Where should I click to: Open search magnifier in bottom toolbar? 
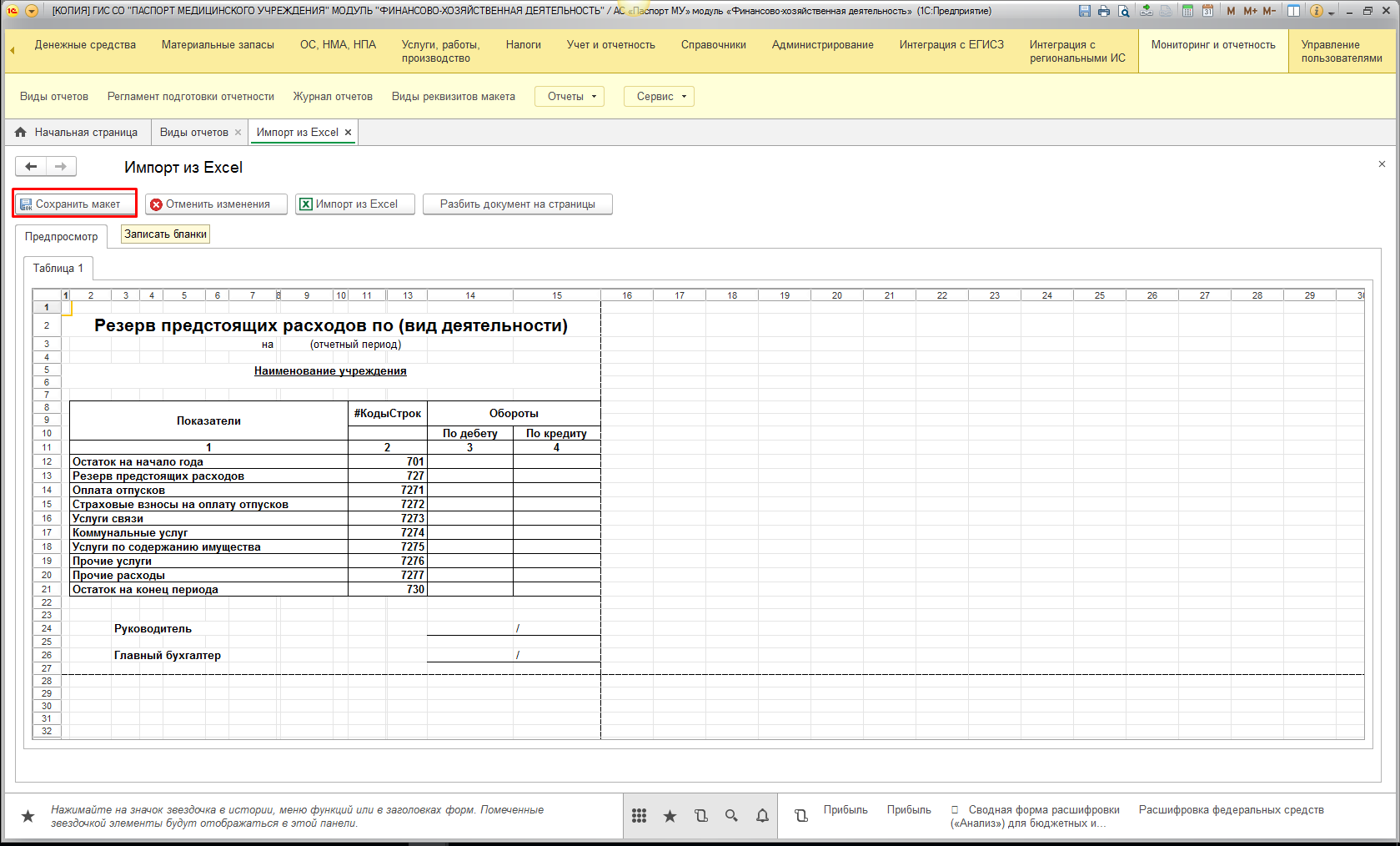(x=731, y=816)
